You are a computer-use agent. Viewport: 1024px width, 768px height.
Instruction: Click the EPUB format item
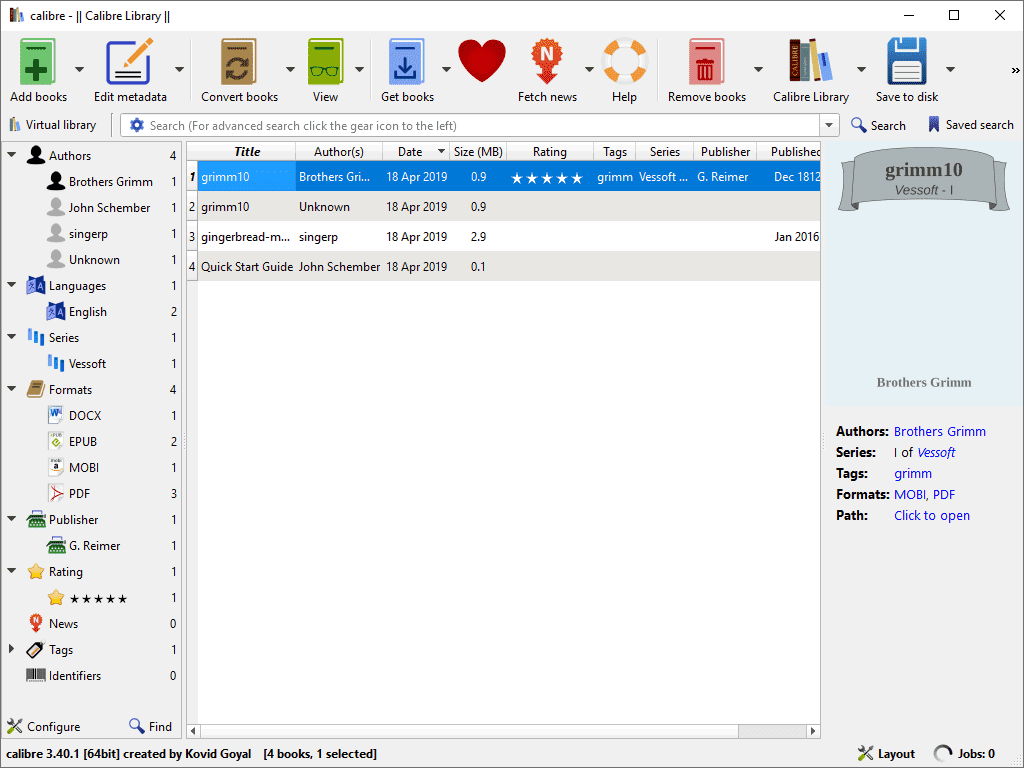click(83, 441)
